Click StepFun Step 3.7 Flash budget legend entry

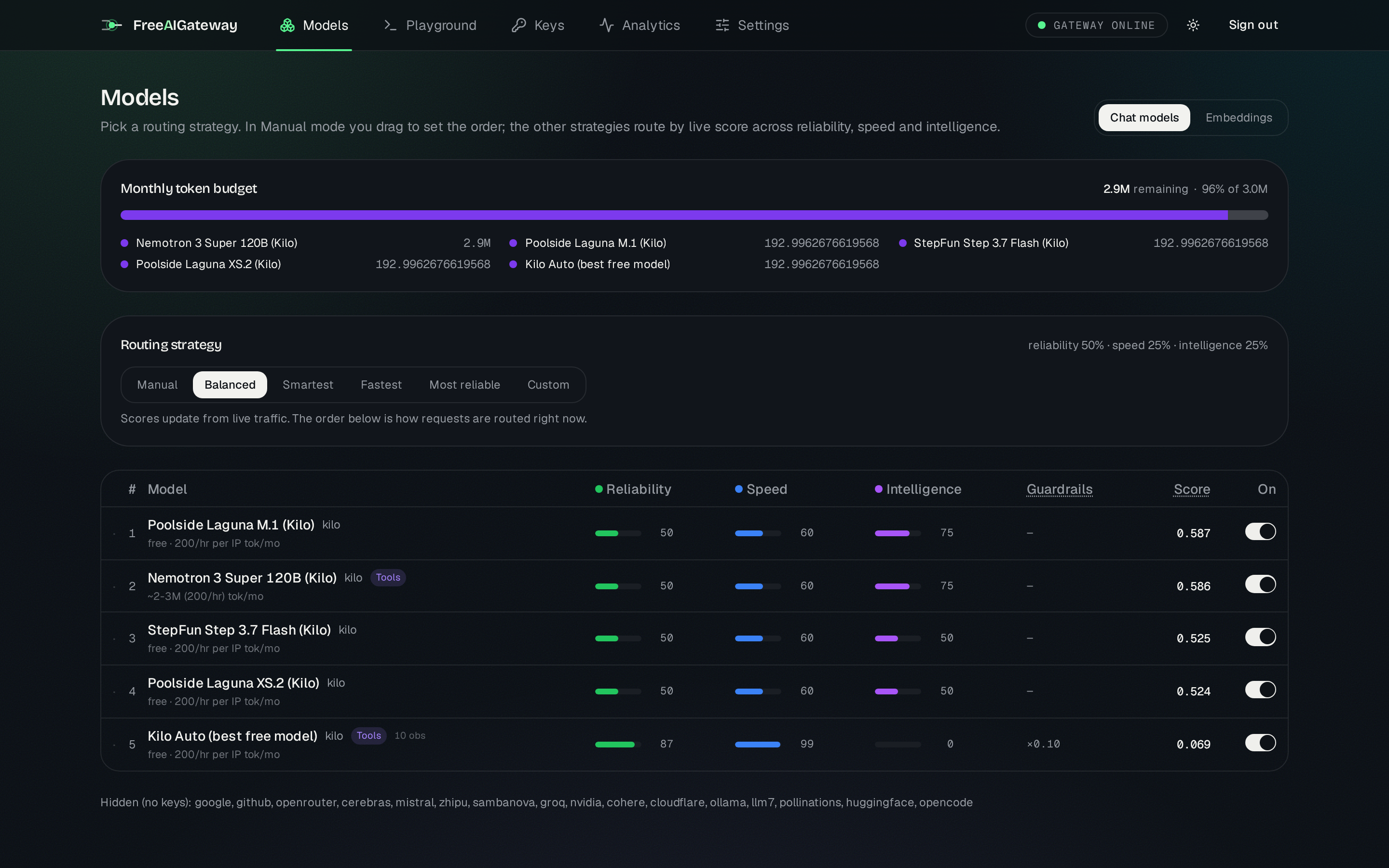(x=1083, y=243)
